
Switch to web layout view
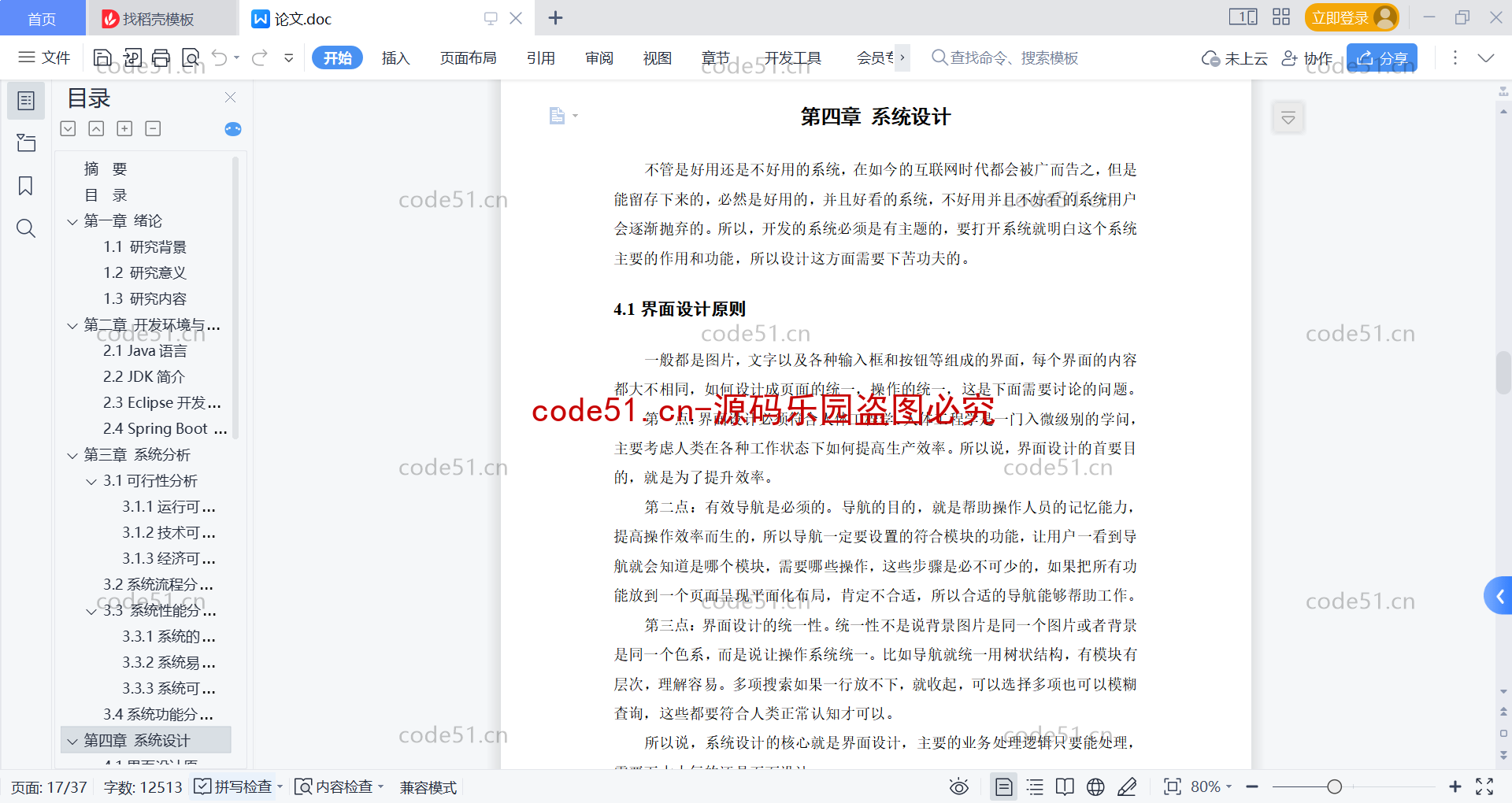(1095, 786)
